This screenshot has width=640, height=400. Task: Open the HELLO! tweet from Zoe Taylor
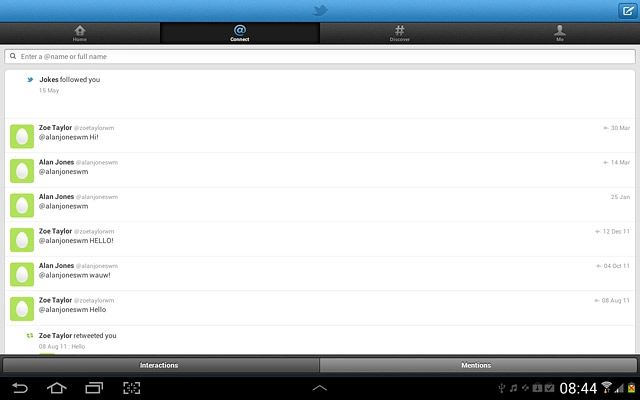click(x=320, y=239)
